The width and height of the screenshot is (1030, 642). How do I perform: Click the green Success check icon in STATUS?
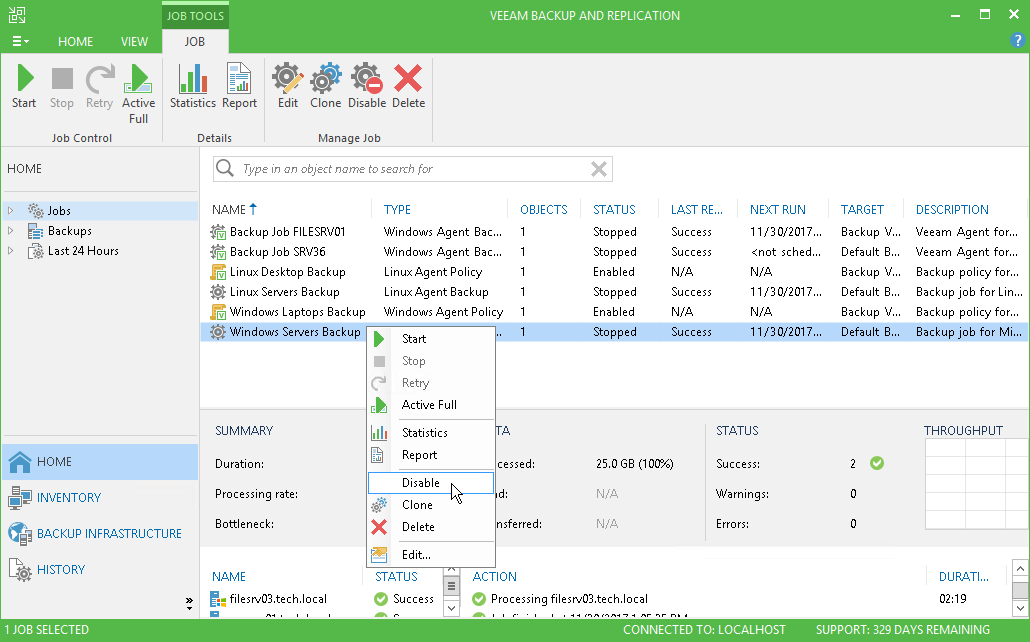coord(876,463)
